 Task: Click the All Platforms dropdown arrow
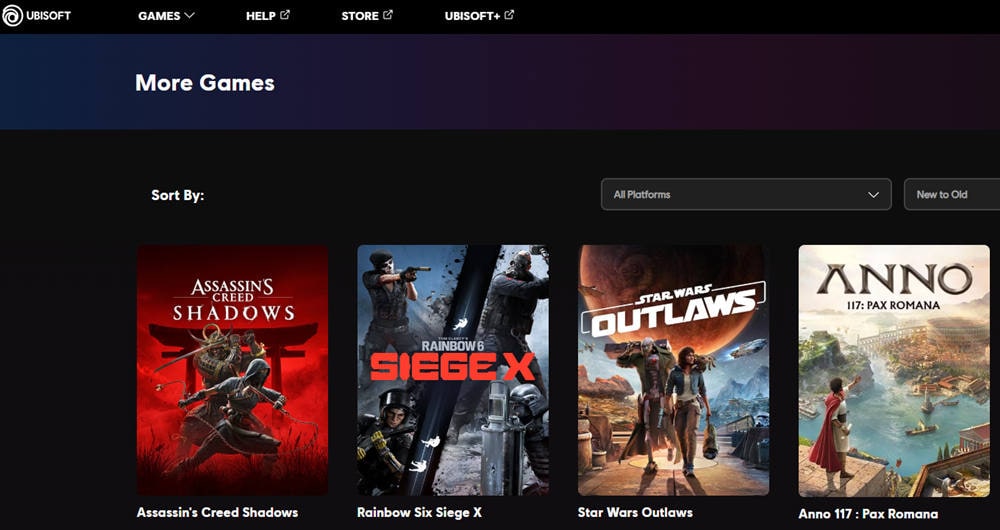tap(874, 195)
